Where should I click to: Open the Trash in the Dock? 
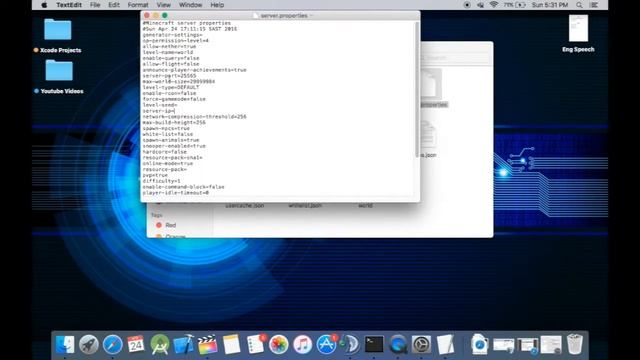click(574, 345)
